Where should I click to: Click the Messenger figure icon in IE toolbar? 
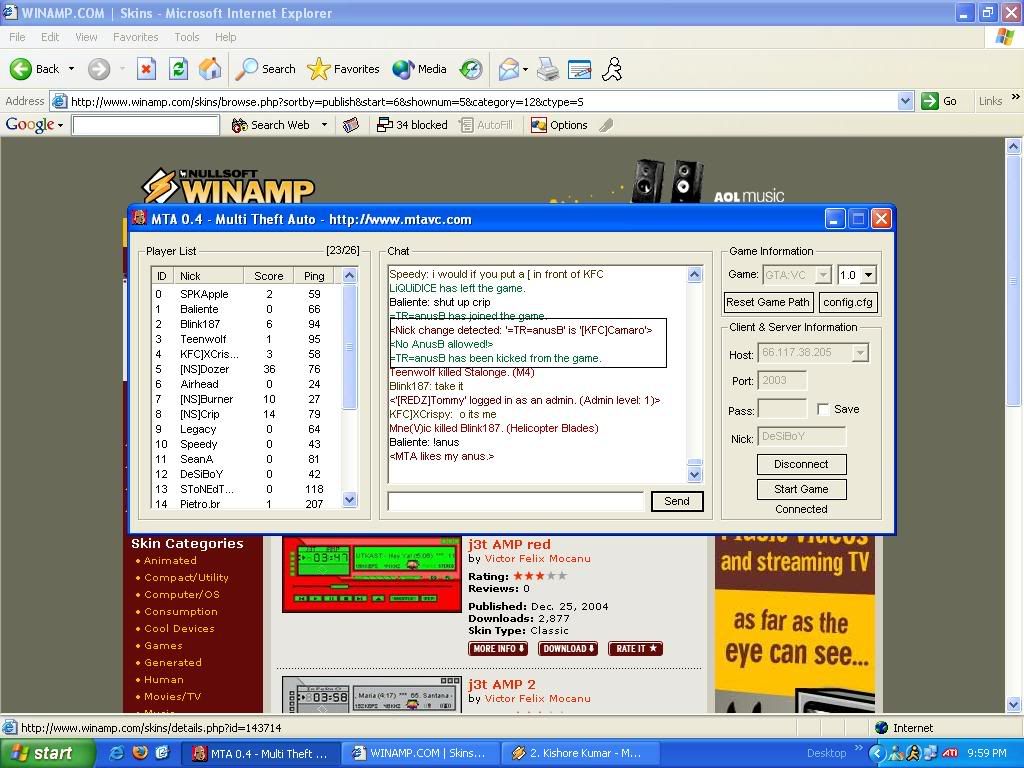612,69
